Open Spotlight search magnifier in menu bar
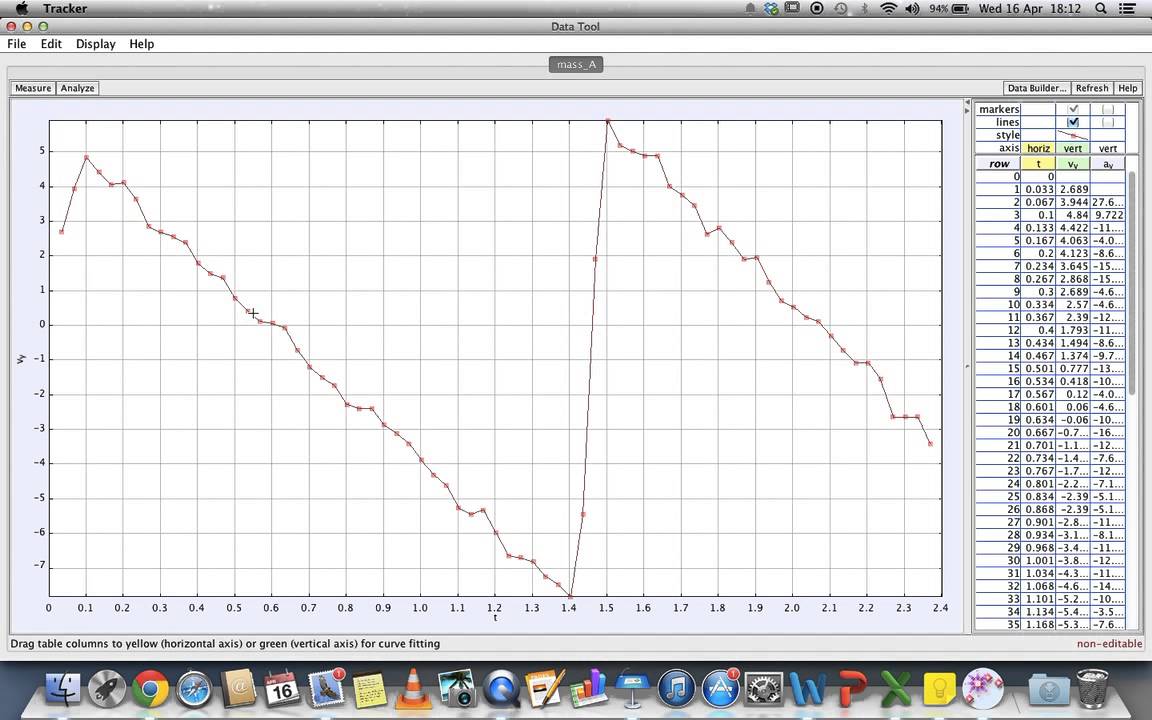The height and width of the screenshot is (720, 1152). 1101,8
